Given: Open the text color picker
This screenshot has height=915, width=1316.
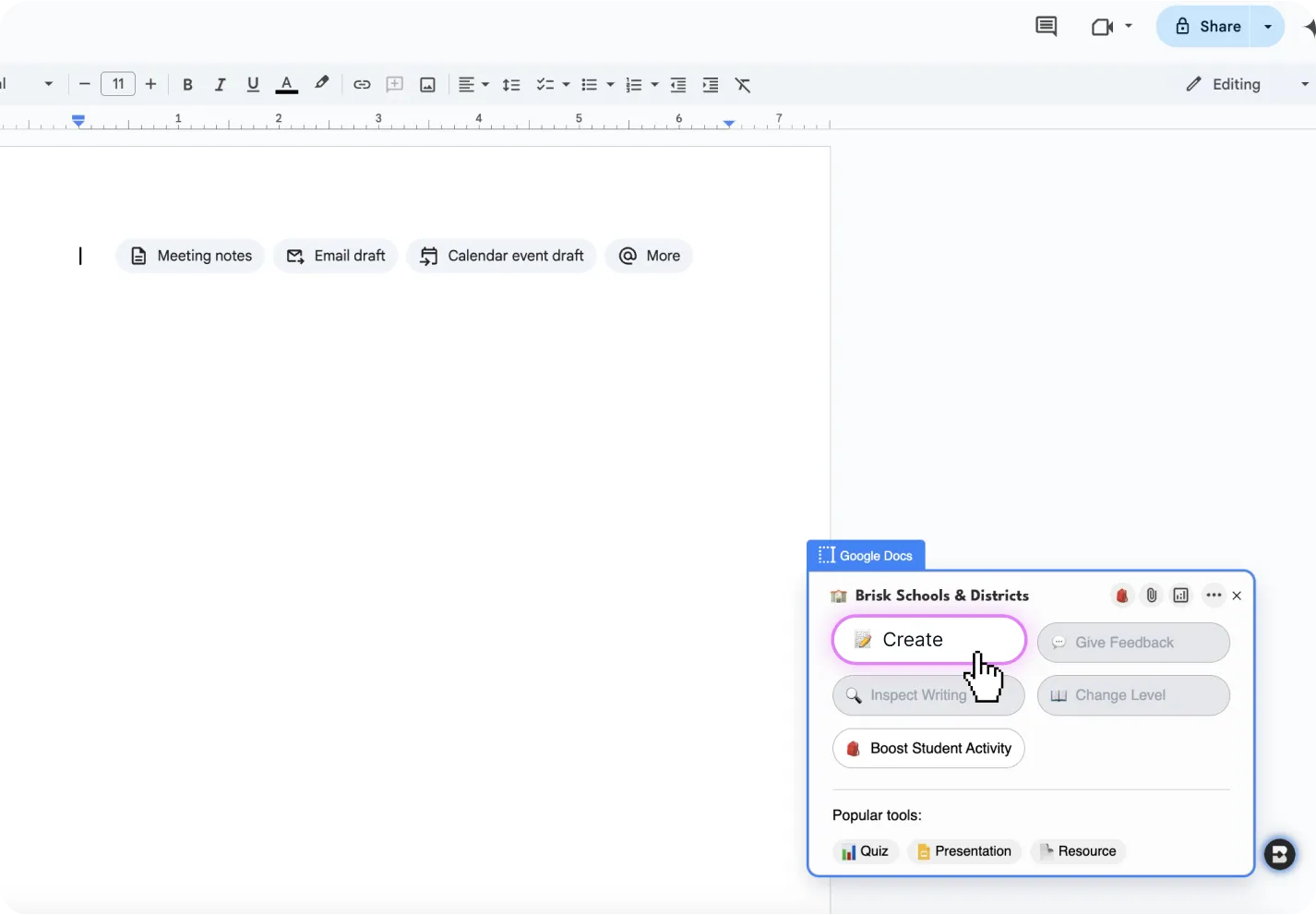Looking at the screenshot, I should point(287,85).
